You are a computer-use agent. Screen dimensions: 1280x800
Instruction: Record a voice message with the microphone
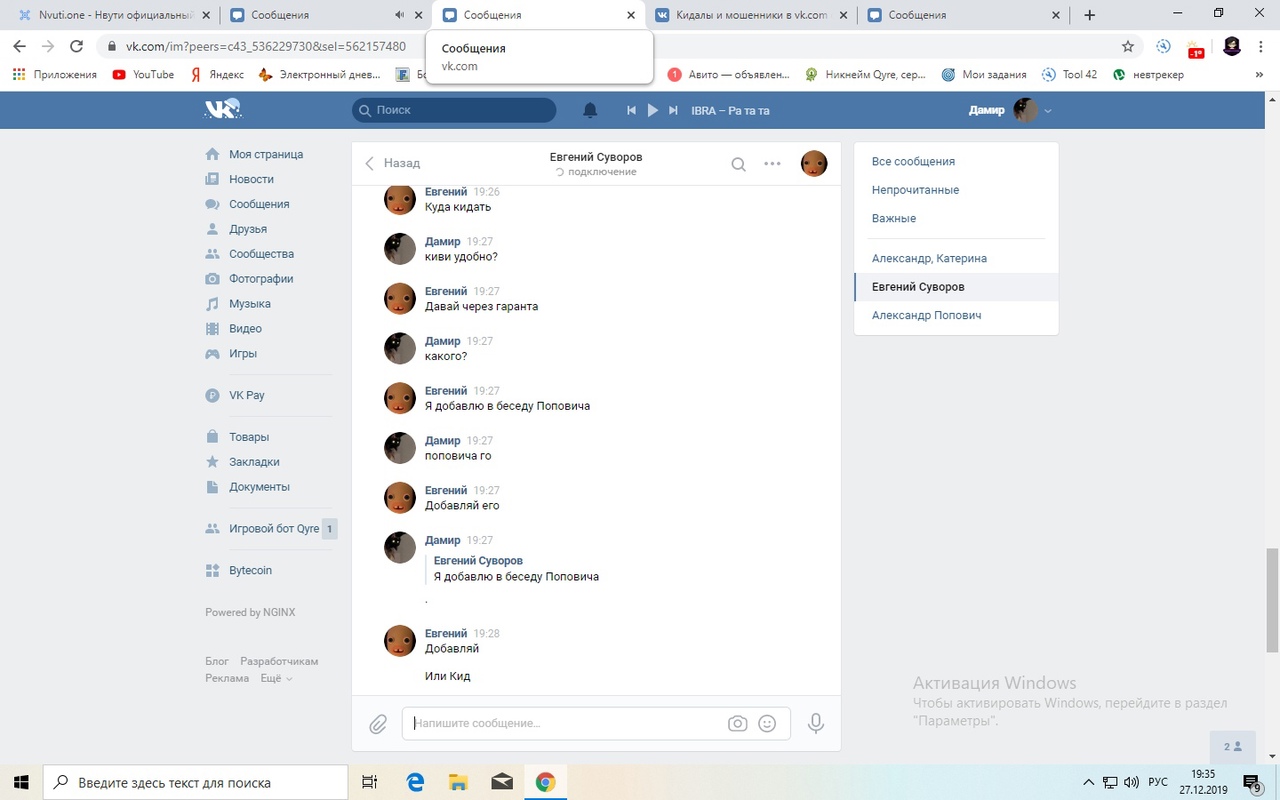tap(816, 723)
